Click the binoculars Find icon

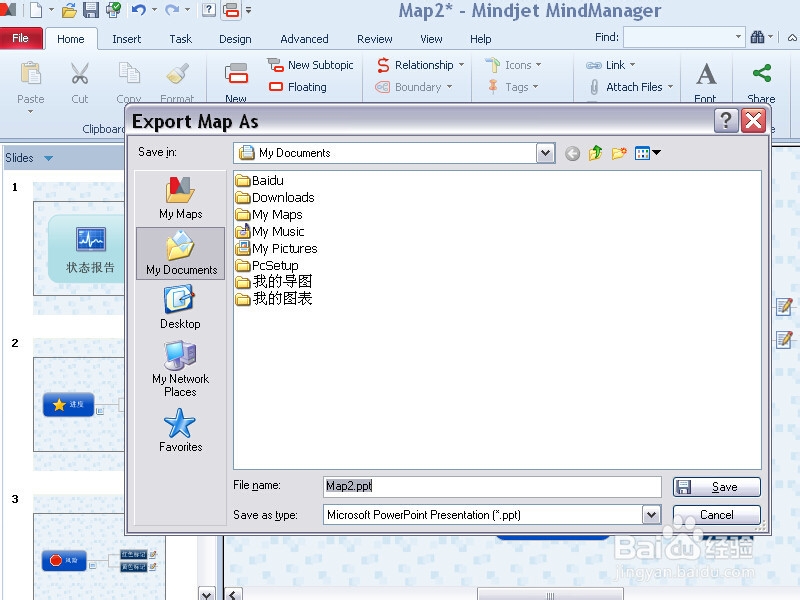758,37
